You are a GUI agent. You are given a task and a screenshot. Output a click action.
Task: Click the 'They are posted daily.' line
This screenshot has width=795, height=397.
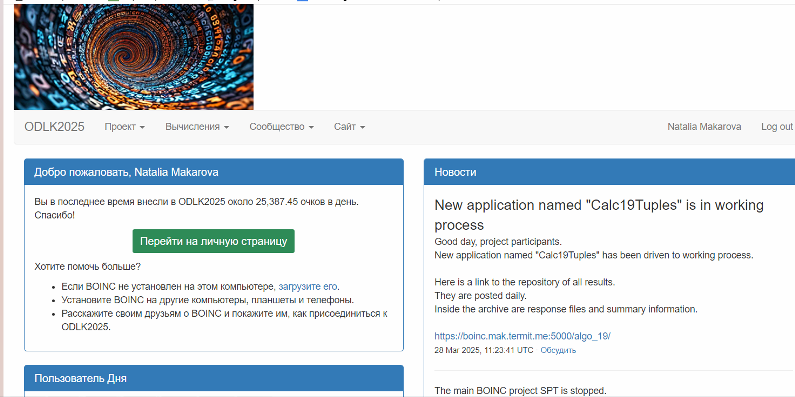coord(481,295)
